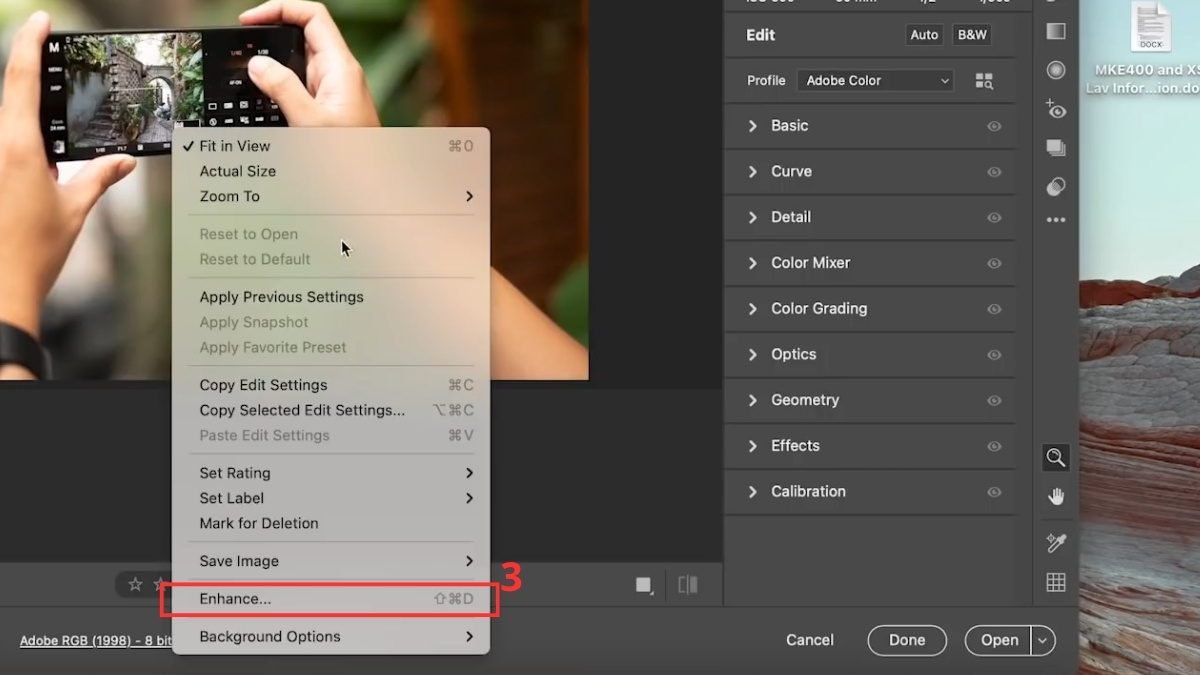Choose Apply Previous Settings
Screen dimensions: 1200x675
point(331,297)
